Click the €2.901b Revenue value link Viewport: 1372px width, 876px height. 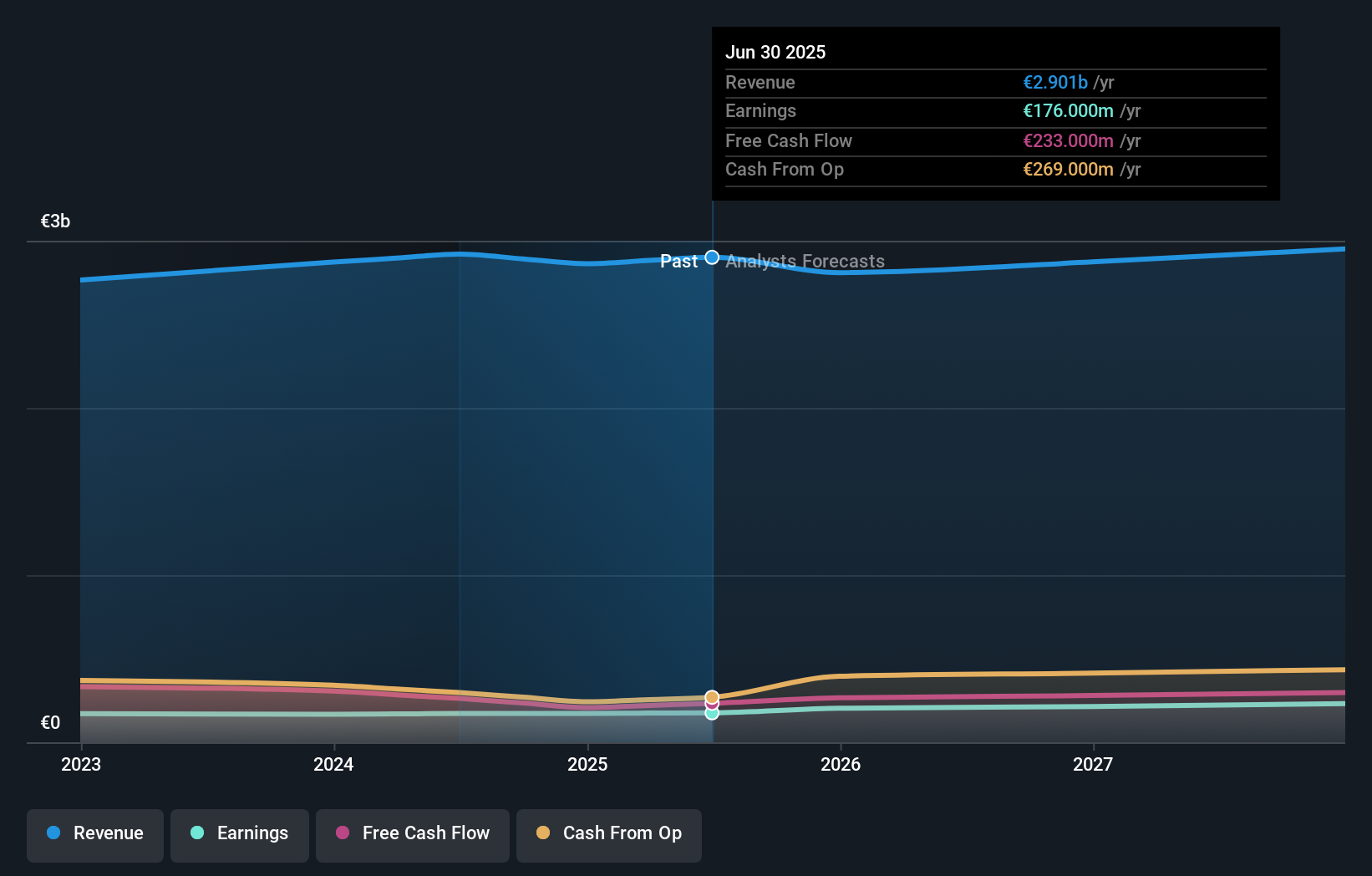[x=1056, y=82]
